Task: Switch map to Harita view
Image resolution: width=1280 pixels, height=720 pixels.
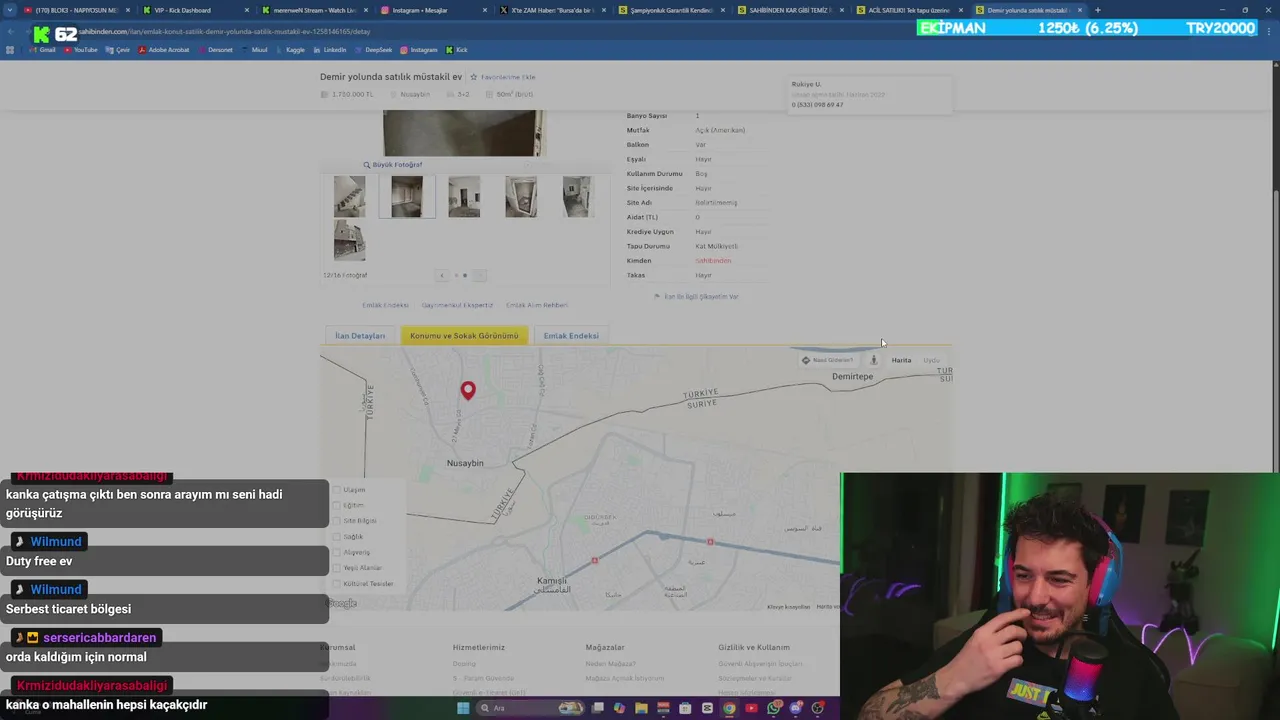Action: click(901, 360)
